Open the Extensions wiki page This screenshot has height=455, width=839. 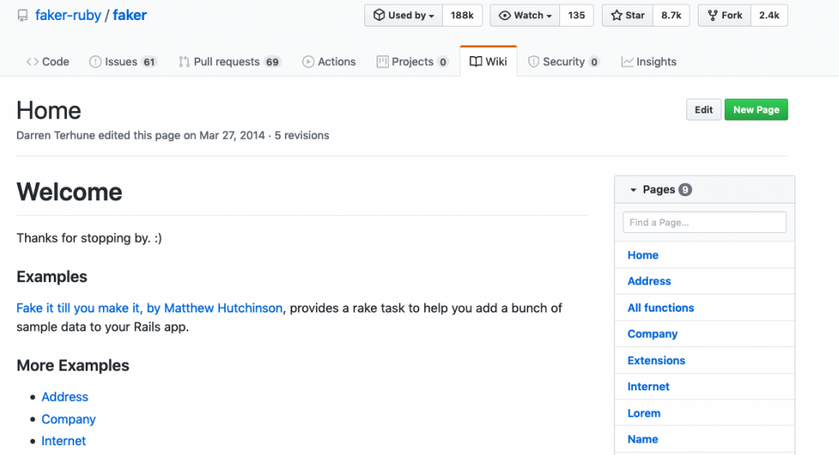point(656,360)
